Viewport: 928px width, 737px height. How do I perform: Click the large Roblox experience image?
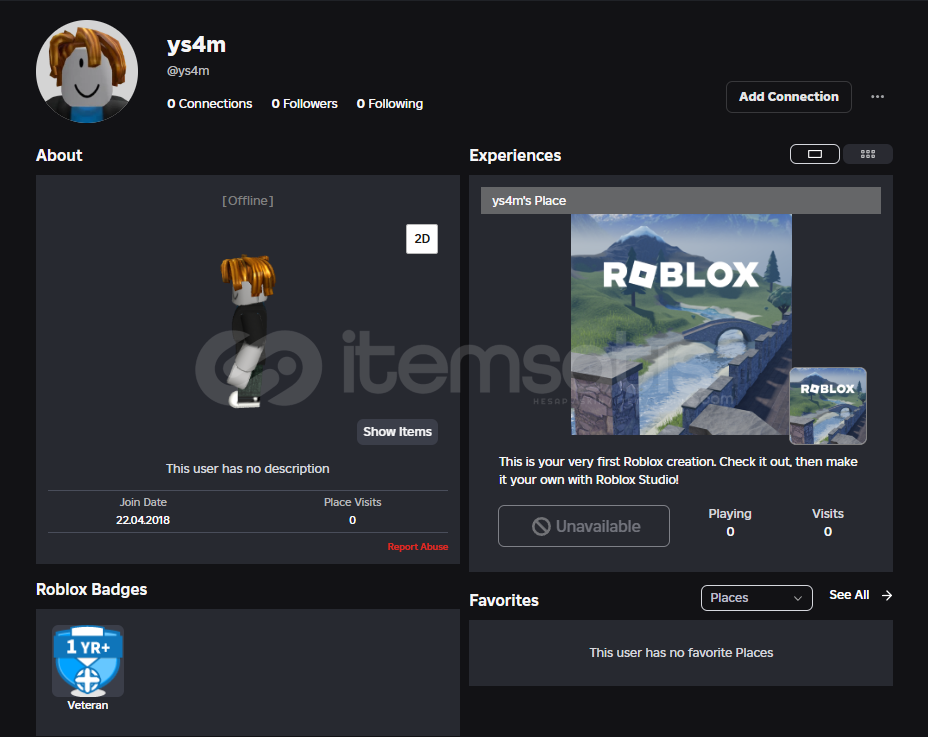[x=681, y=324]
